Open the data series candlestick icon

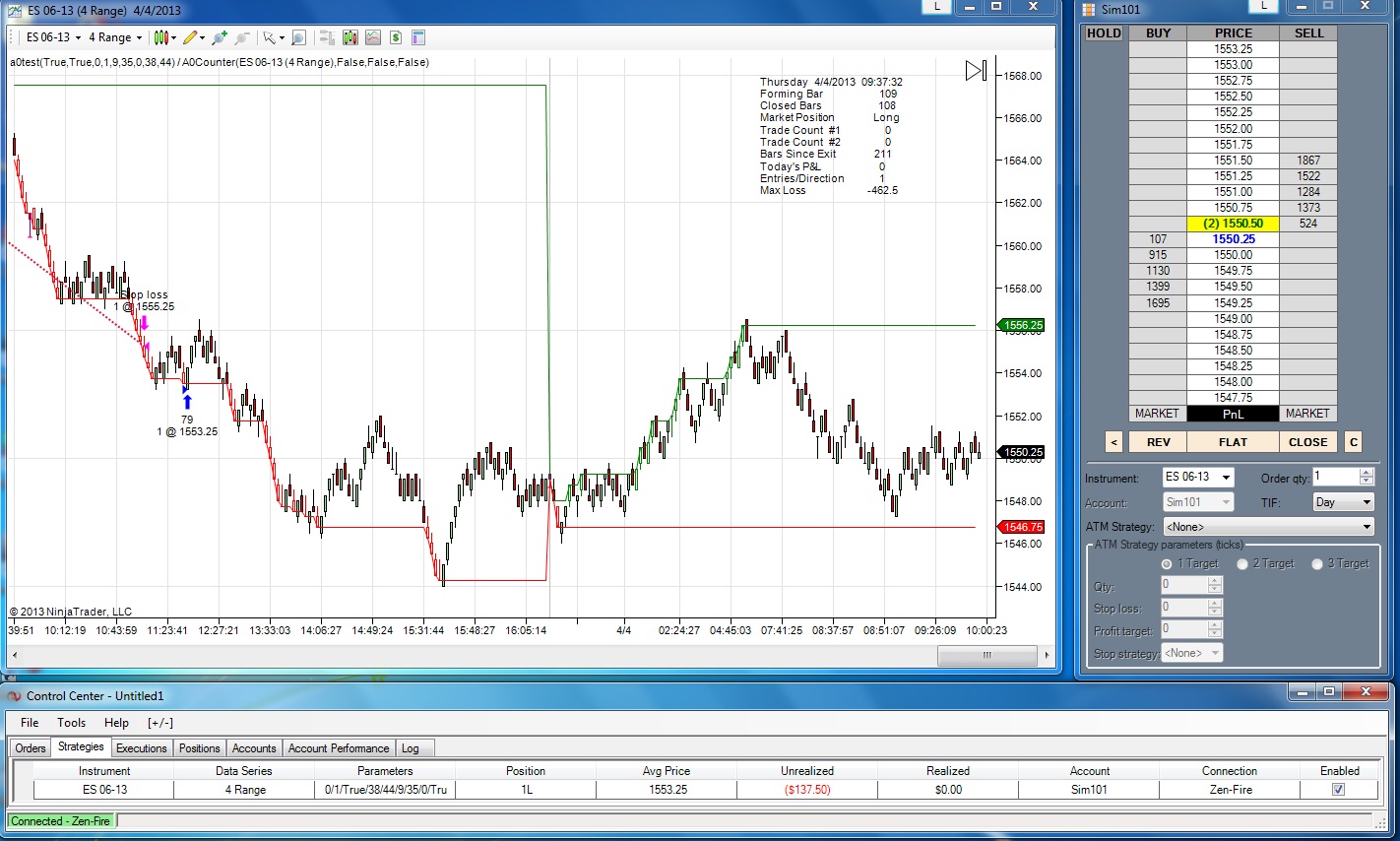click(x=350, y=37)
